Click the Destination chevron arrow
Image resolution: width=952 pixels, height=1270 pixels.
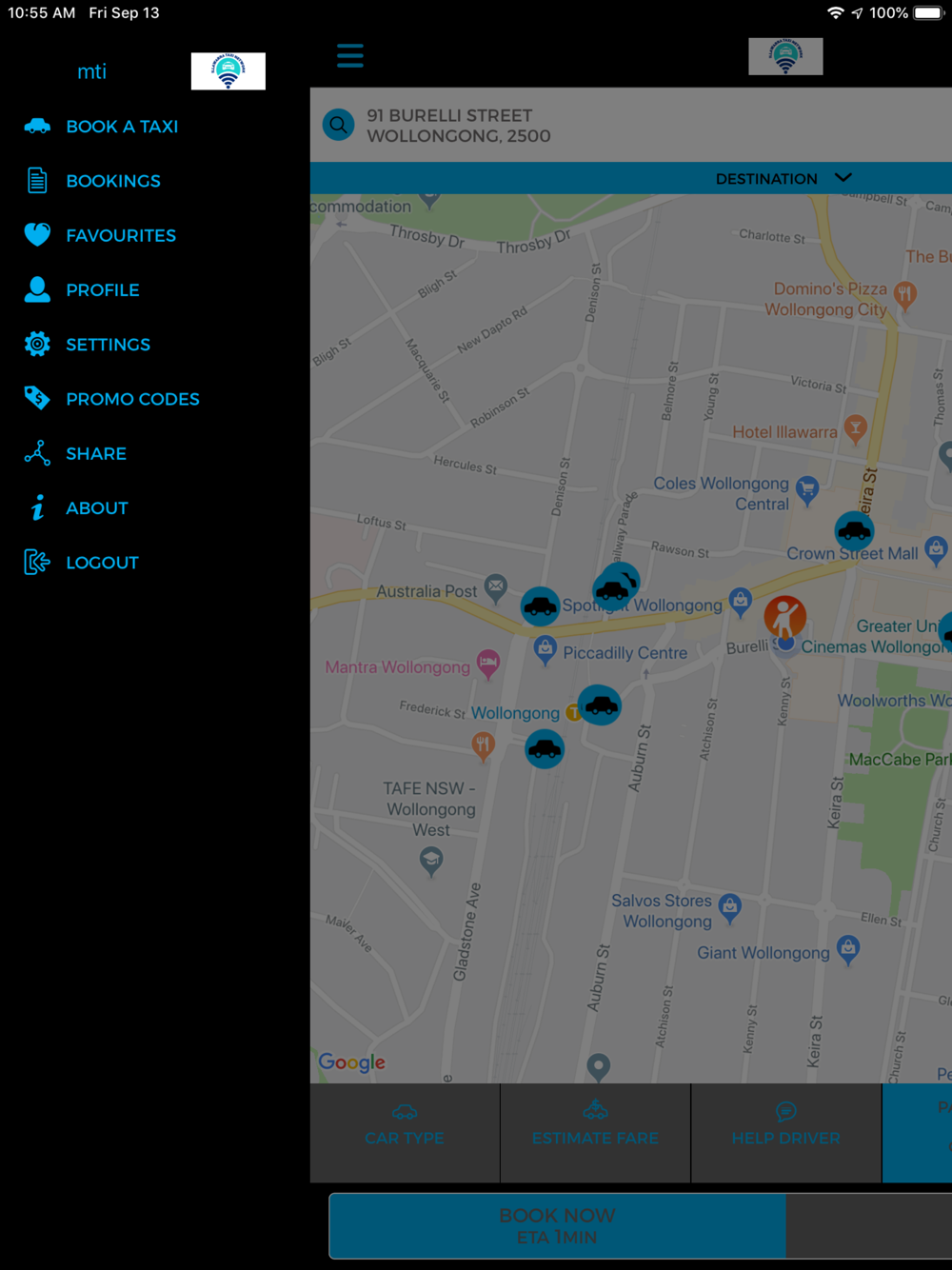click(x=843, y=178)
